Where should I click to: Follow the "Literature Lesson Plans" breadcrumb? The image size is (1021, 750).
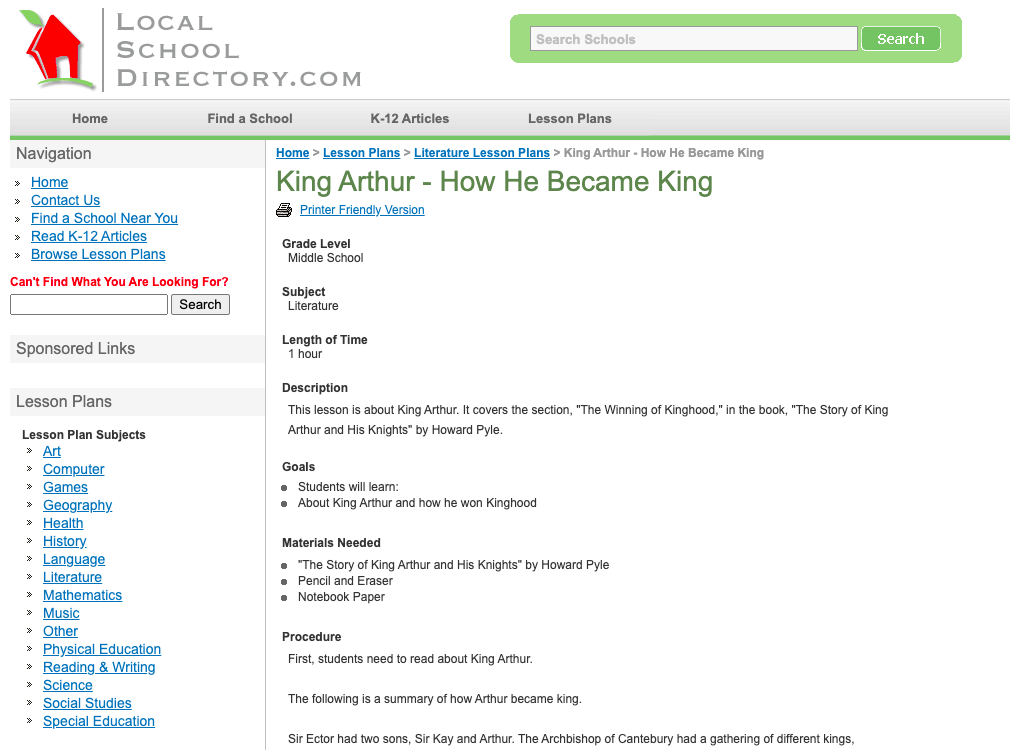pos(481,152)
